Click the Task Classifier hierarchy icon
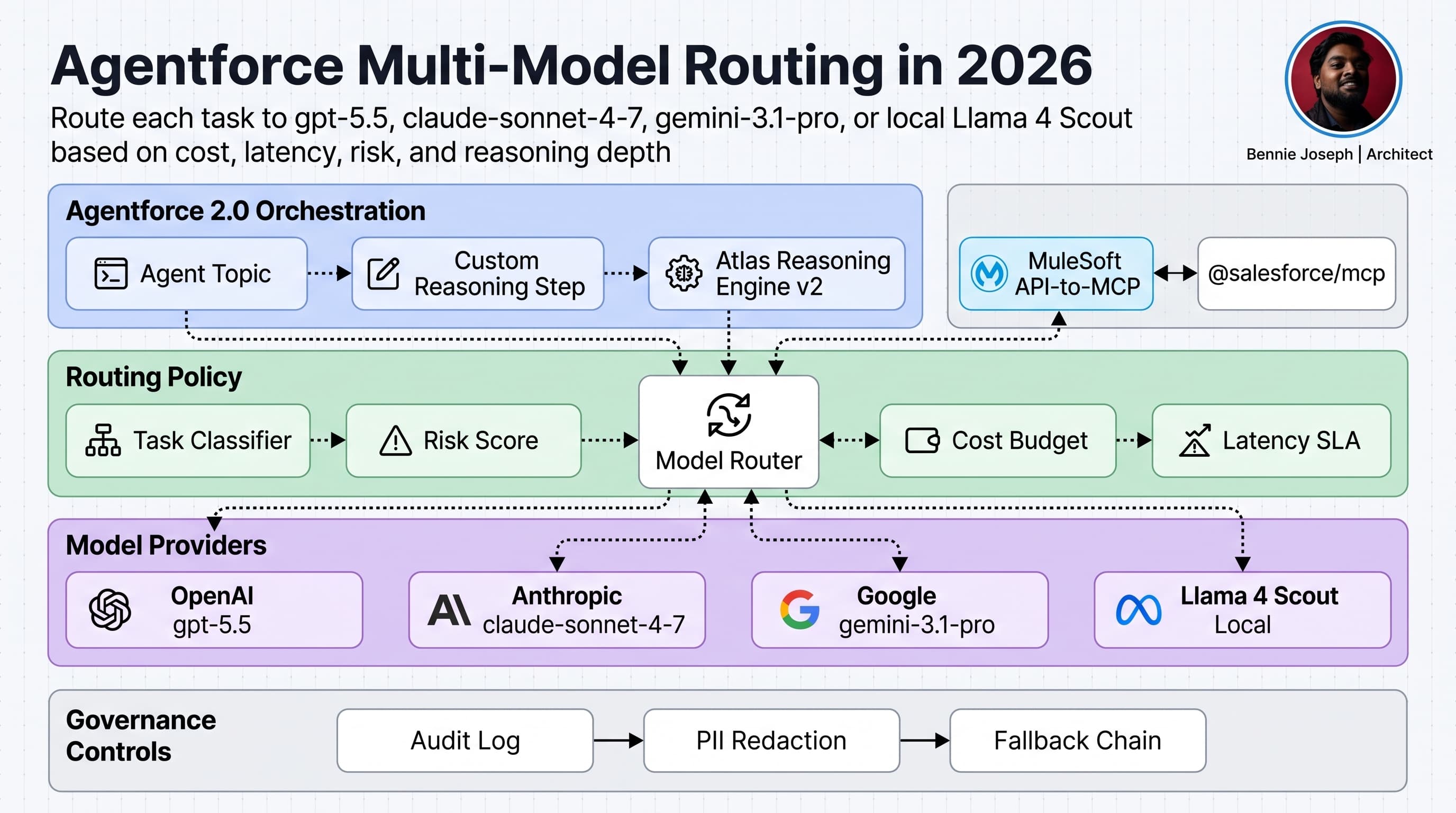The width and height of the screenshot is (1456, 813). (103, 440)
